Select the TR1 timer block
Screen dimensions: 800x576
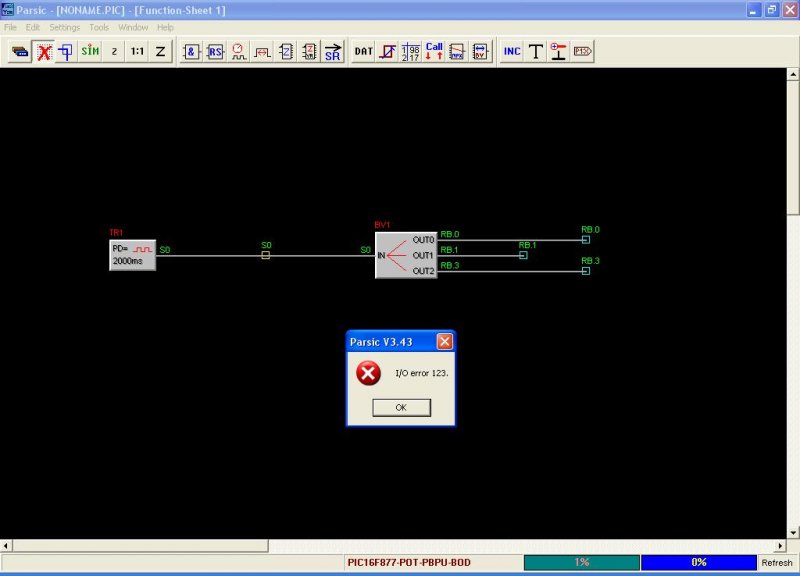pyautogui.click(x=133, y=255)
